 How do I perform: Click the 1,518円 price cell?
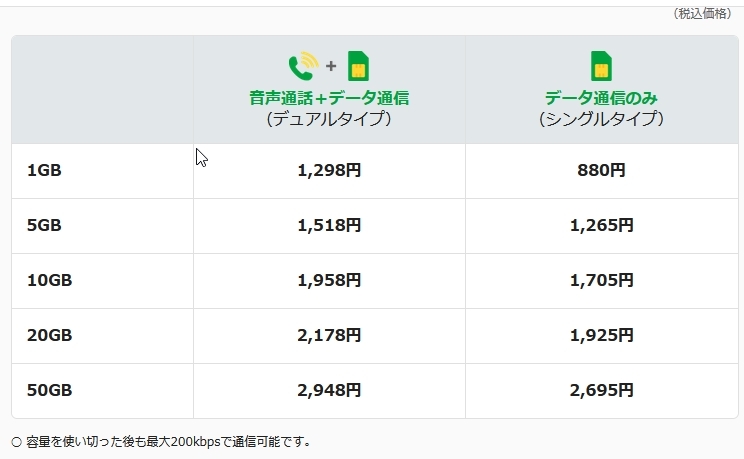click(x=329, y=226)
